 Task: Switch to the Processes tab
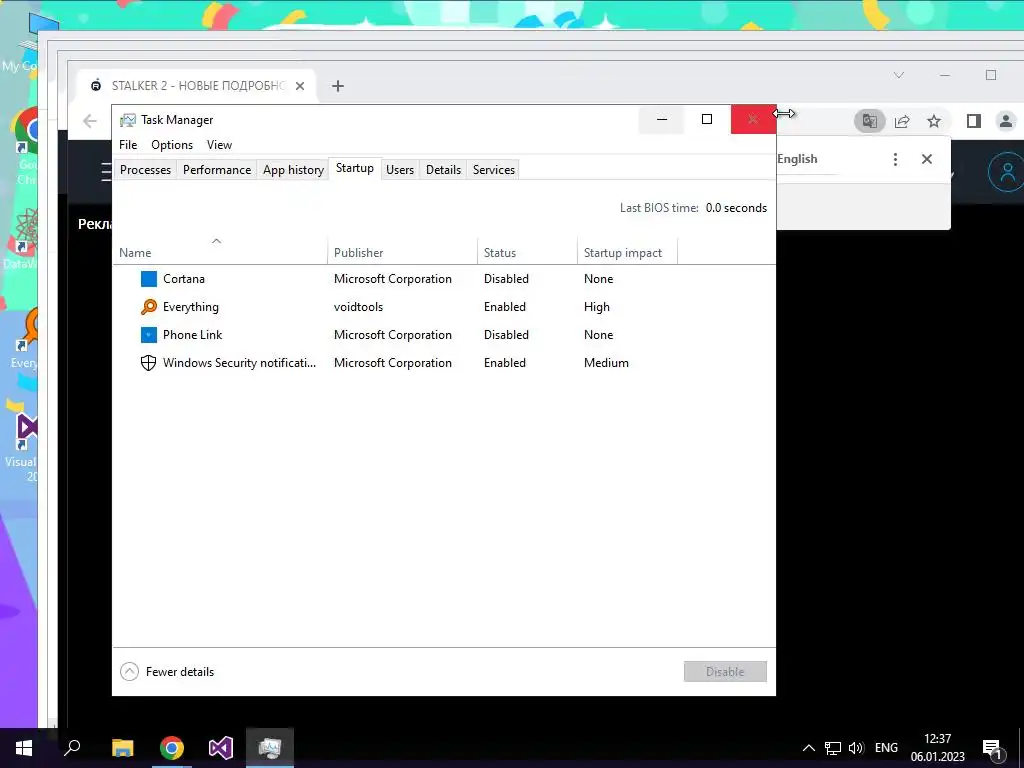click(x=146, y=170)
